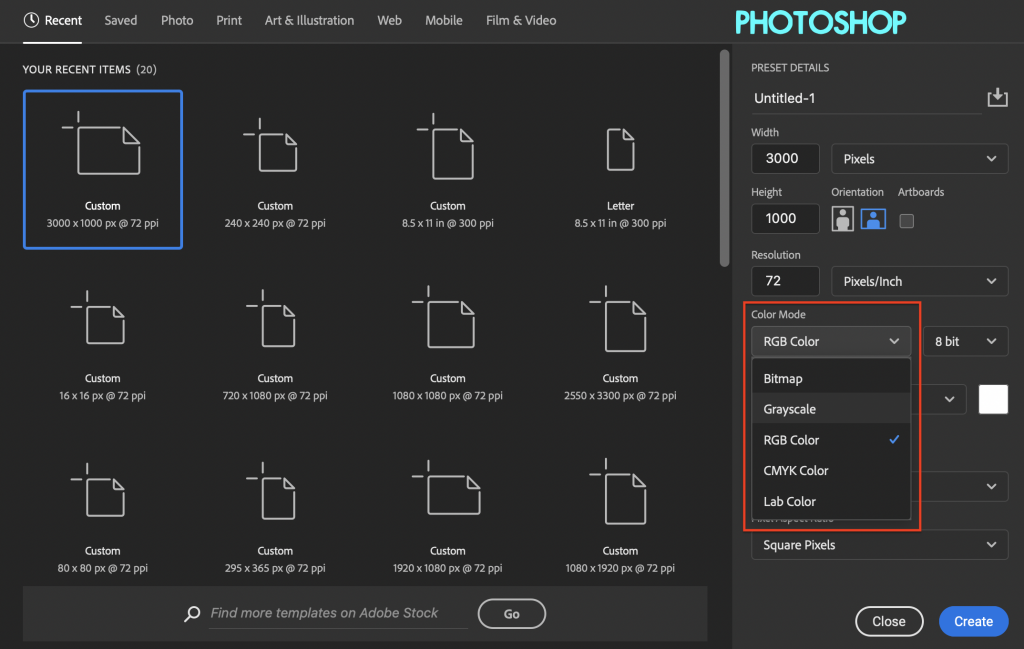Click the save preset icon beside Untitled-1

(x=997, y=97)
